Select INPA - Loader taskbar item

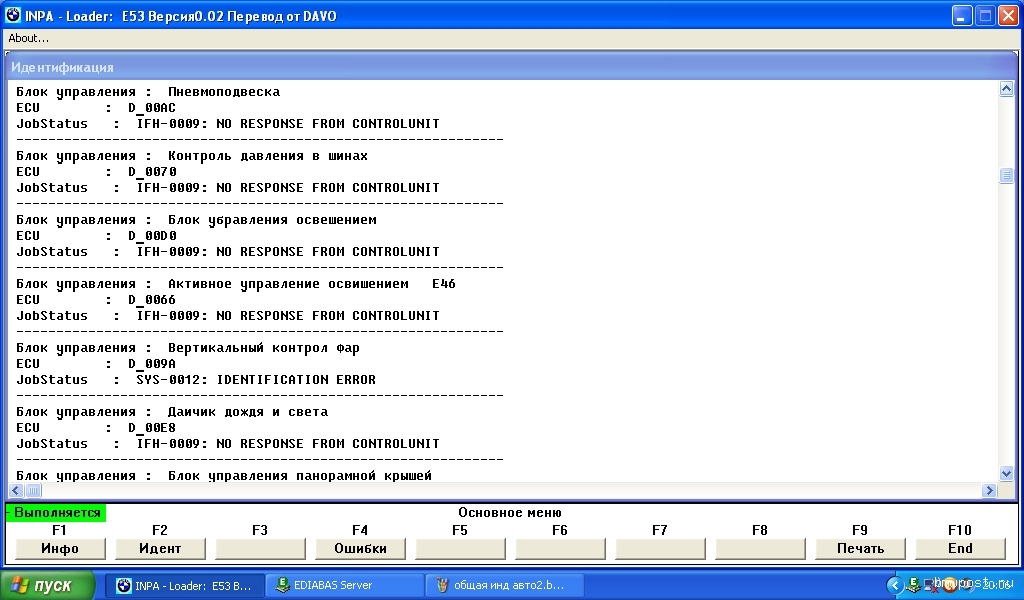[184, 585]
